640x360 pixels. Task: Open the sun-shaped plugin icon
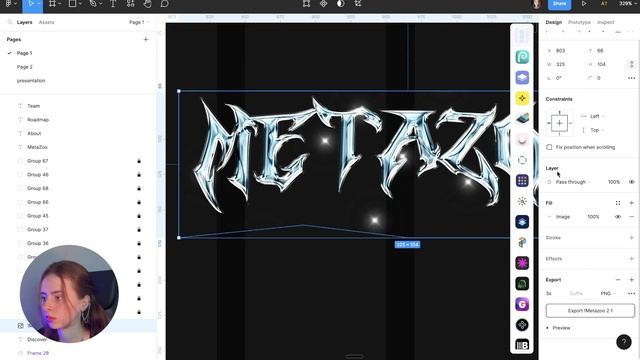point(522,201)
